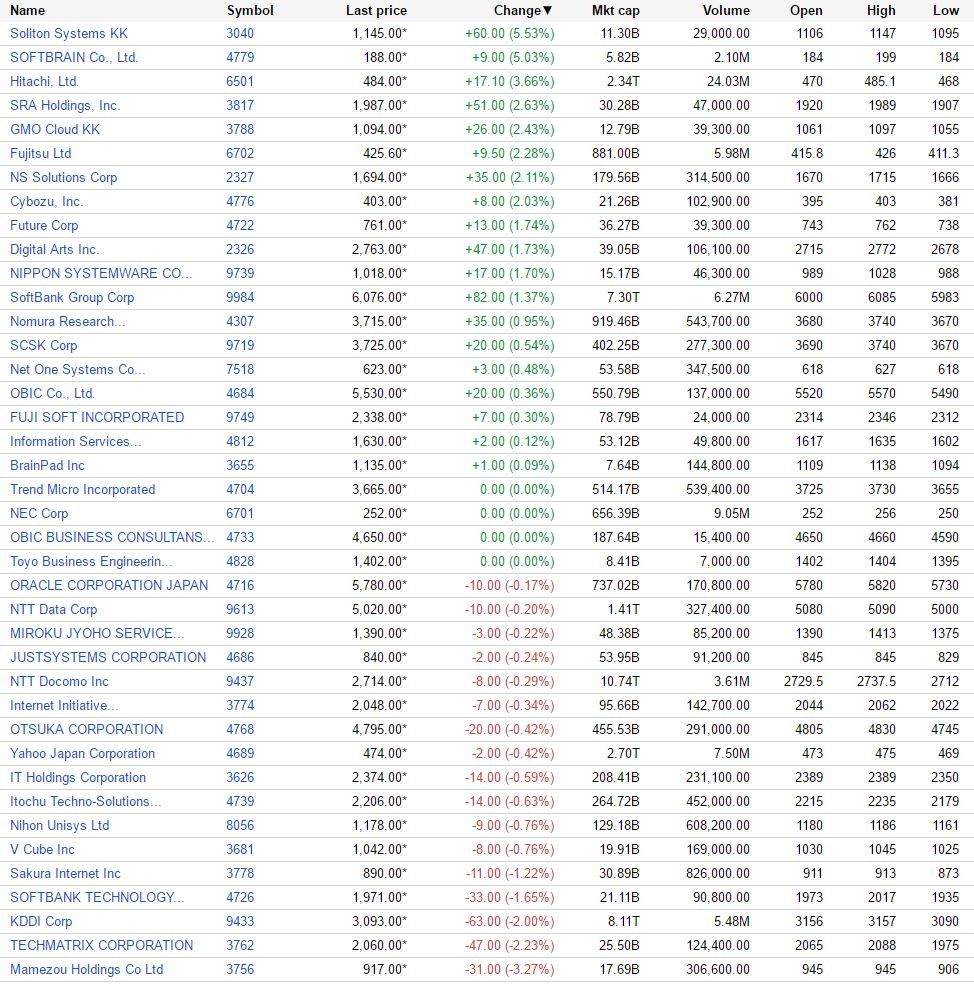The width and height of the screenshot is (974, 984).
Task: Open Cybozu, Inc. company link
Action: 46,201
